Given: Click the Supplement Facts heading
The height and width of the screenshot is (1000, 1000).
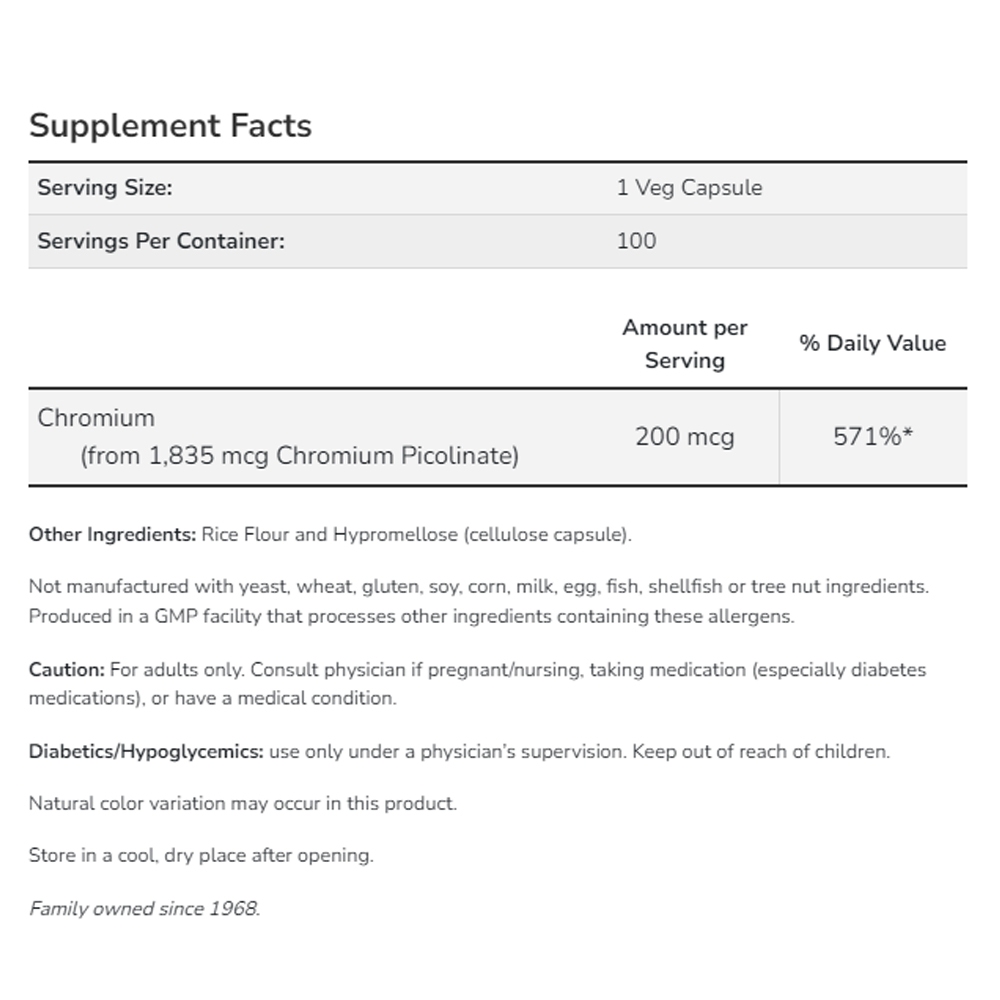Looking at the screenshot, I should pos(170,126).
